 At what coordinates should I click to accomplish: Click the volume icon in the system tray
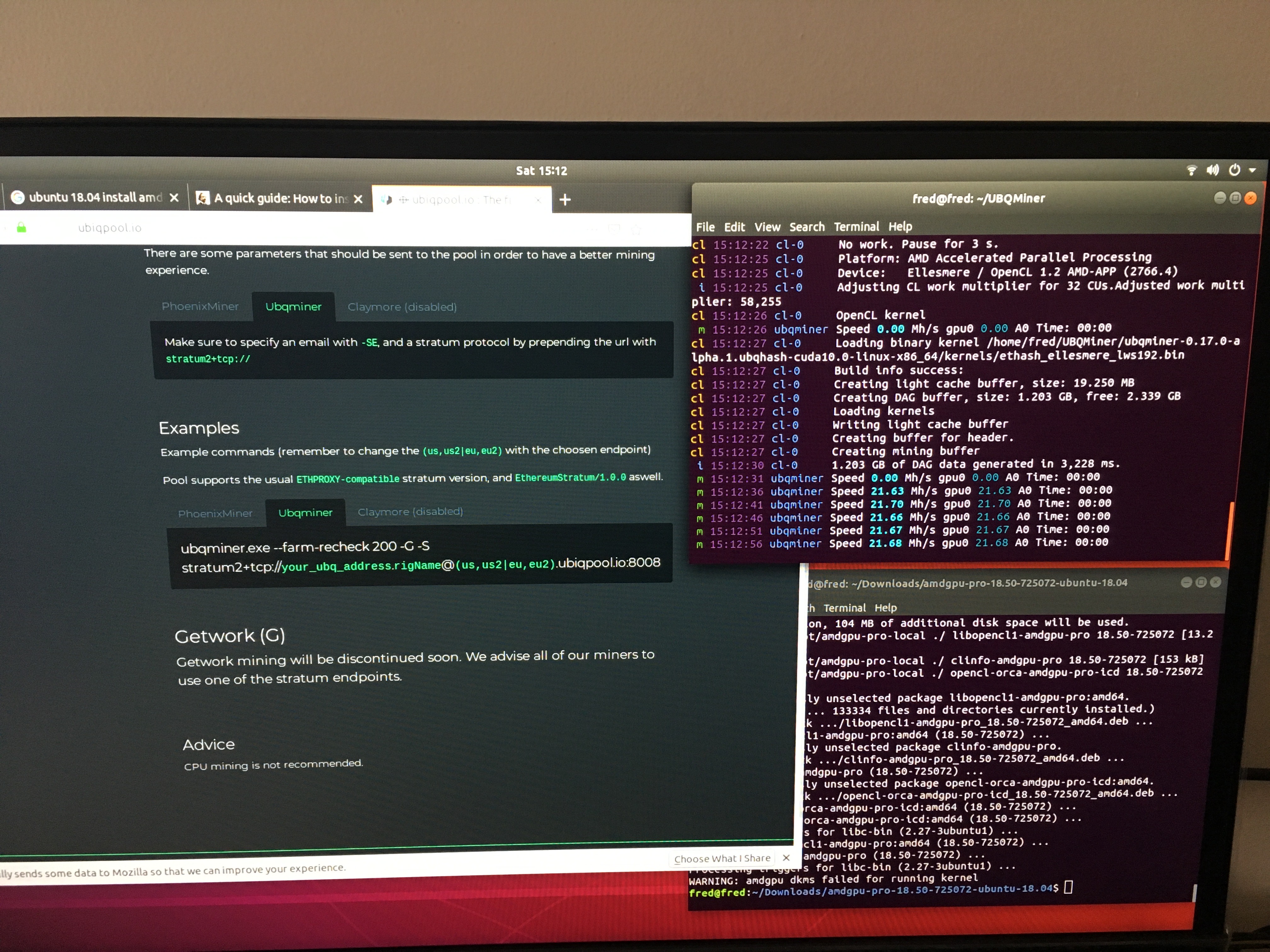click(x=1213, y=170)
